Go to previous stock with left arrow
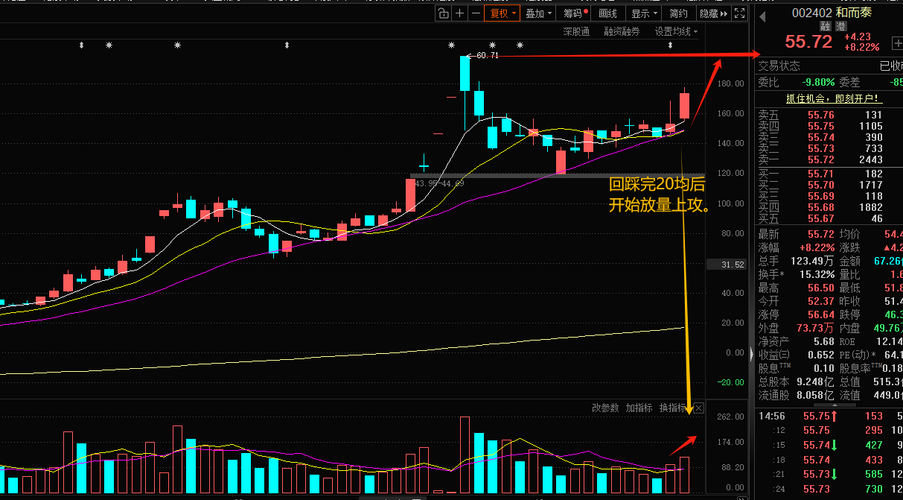Viewport: 903px width, 500px height. (x=763, y=17)
